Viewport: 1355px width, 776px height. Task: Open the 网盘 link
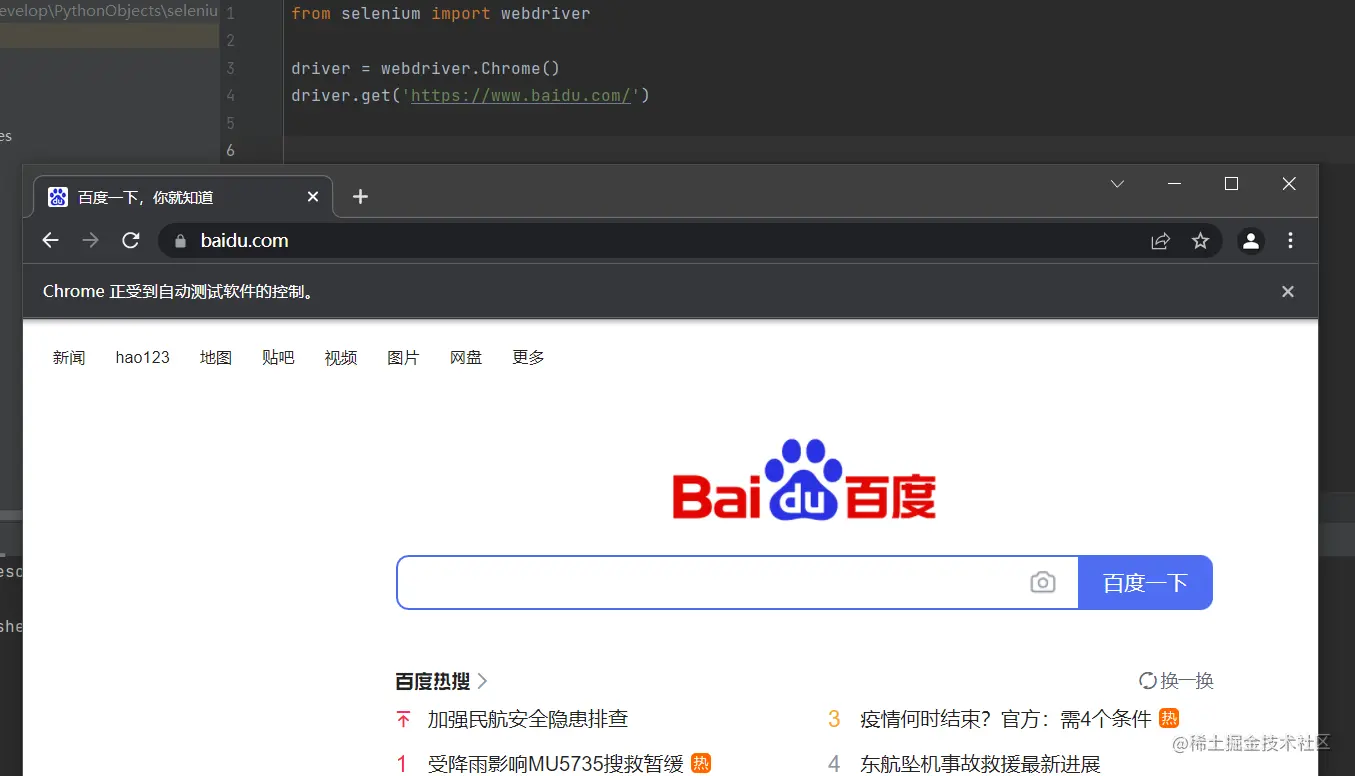(466, 357)
